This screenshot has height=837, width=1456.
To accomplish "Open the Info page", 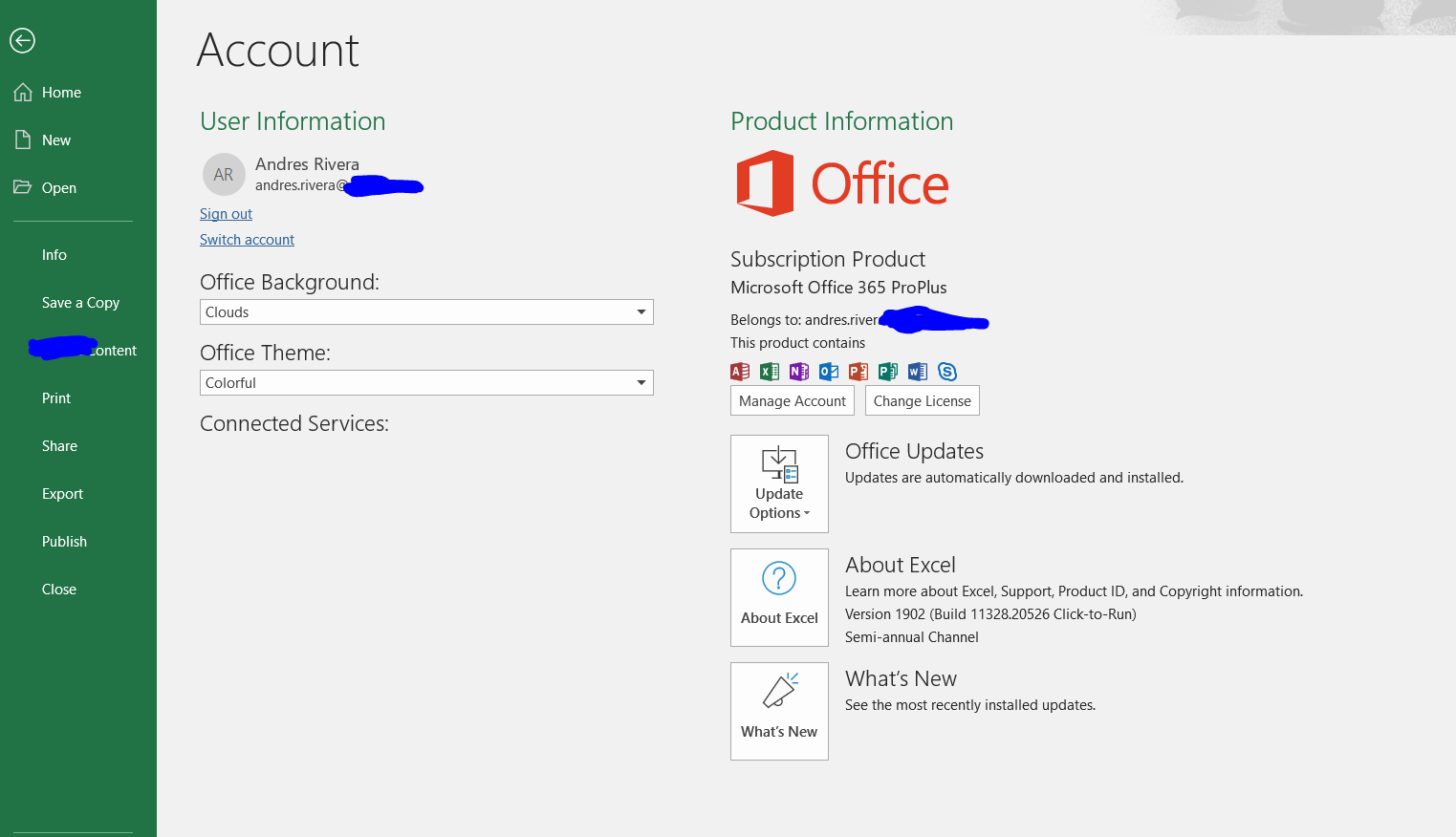I will (x=54, y=255).
